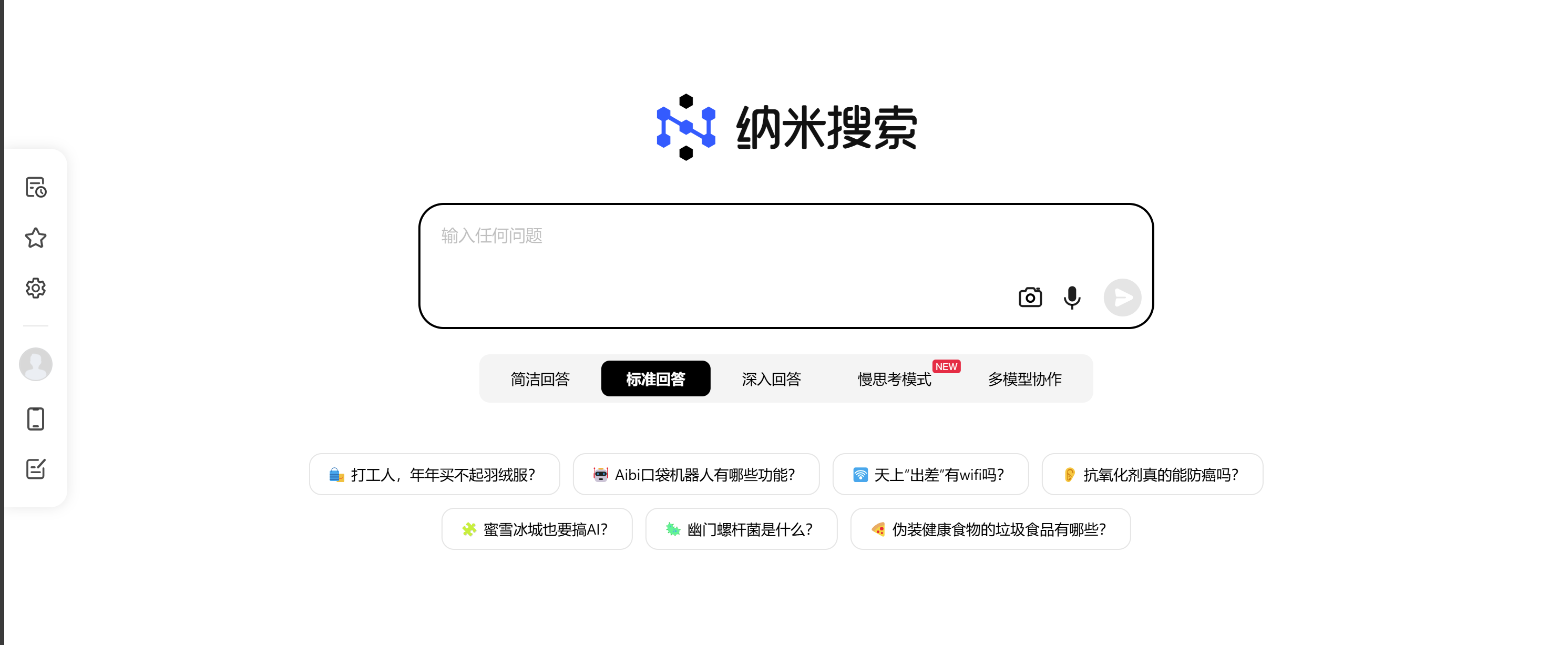Click the microphone voice input icon
The width and height of the screenshot is (1568, 645).
tap(1072, 297)
